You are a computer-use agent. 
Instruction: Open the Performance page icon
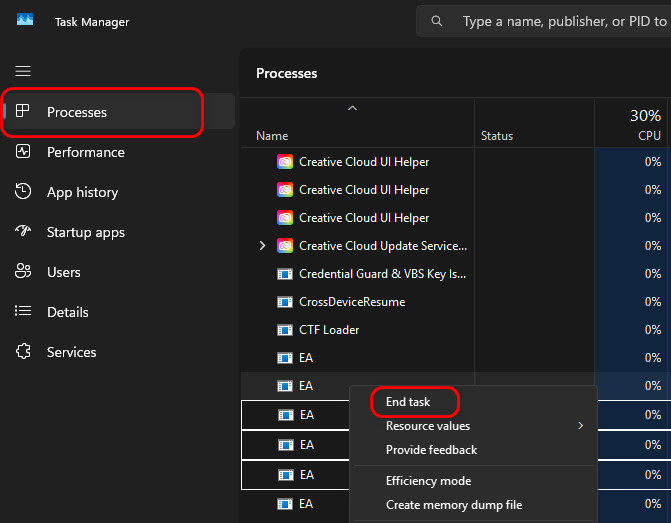point(24,152)
